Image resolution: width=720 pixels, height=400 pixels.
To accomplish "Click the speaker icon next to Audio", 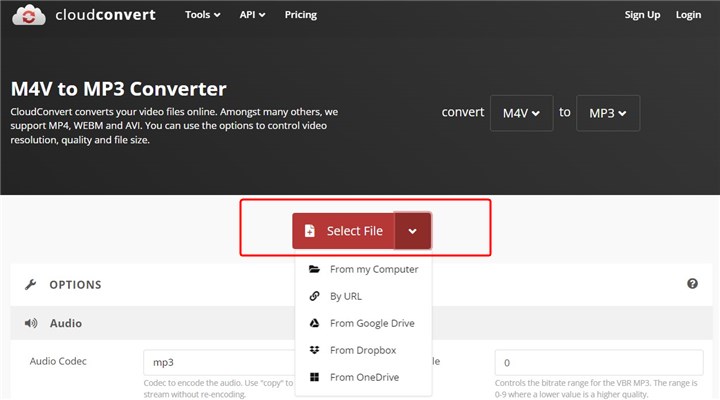I will coord(31,324).
